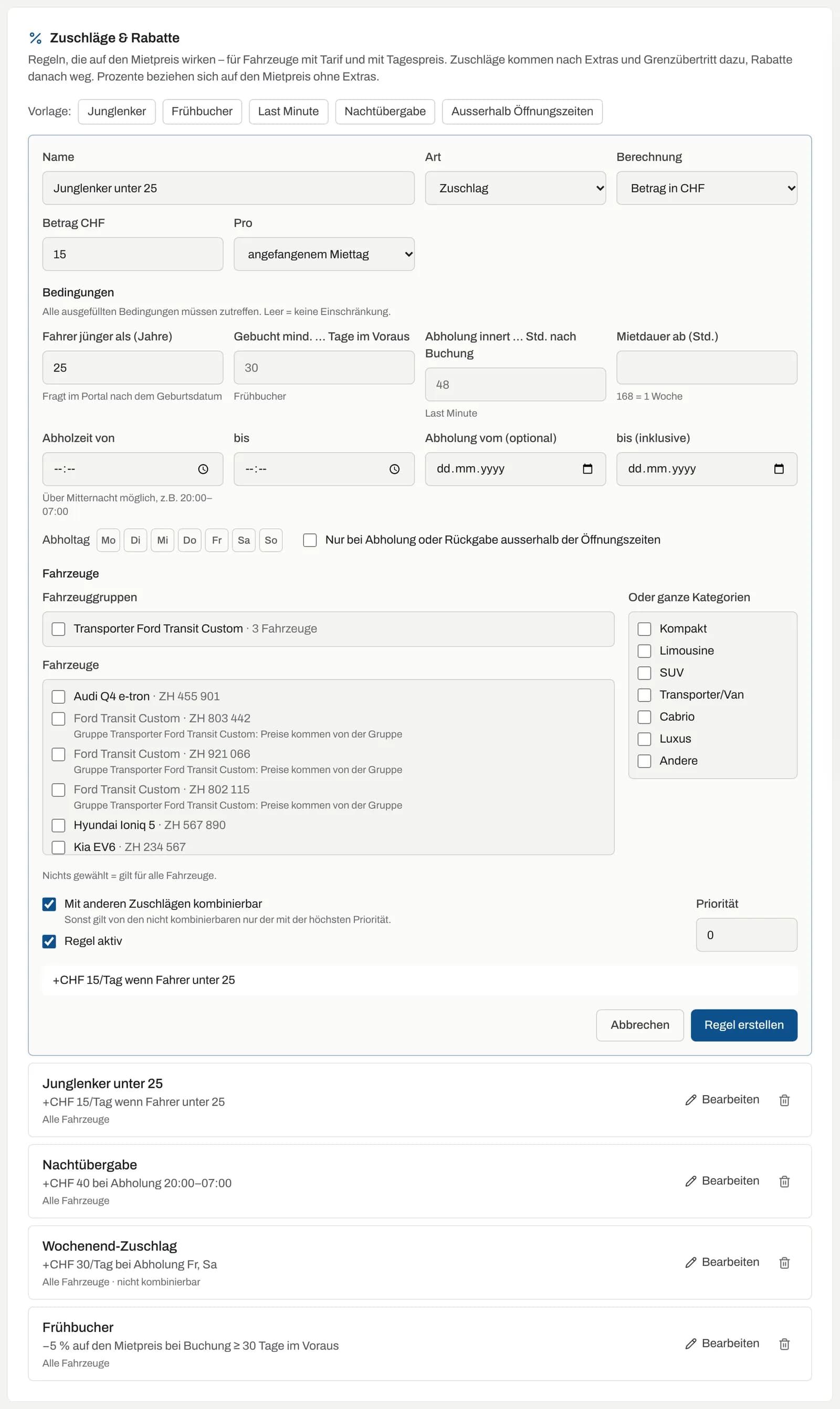840x1409 pixels.
Task: Click the Priorität input field
Action: click(747, 935)
